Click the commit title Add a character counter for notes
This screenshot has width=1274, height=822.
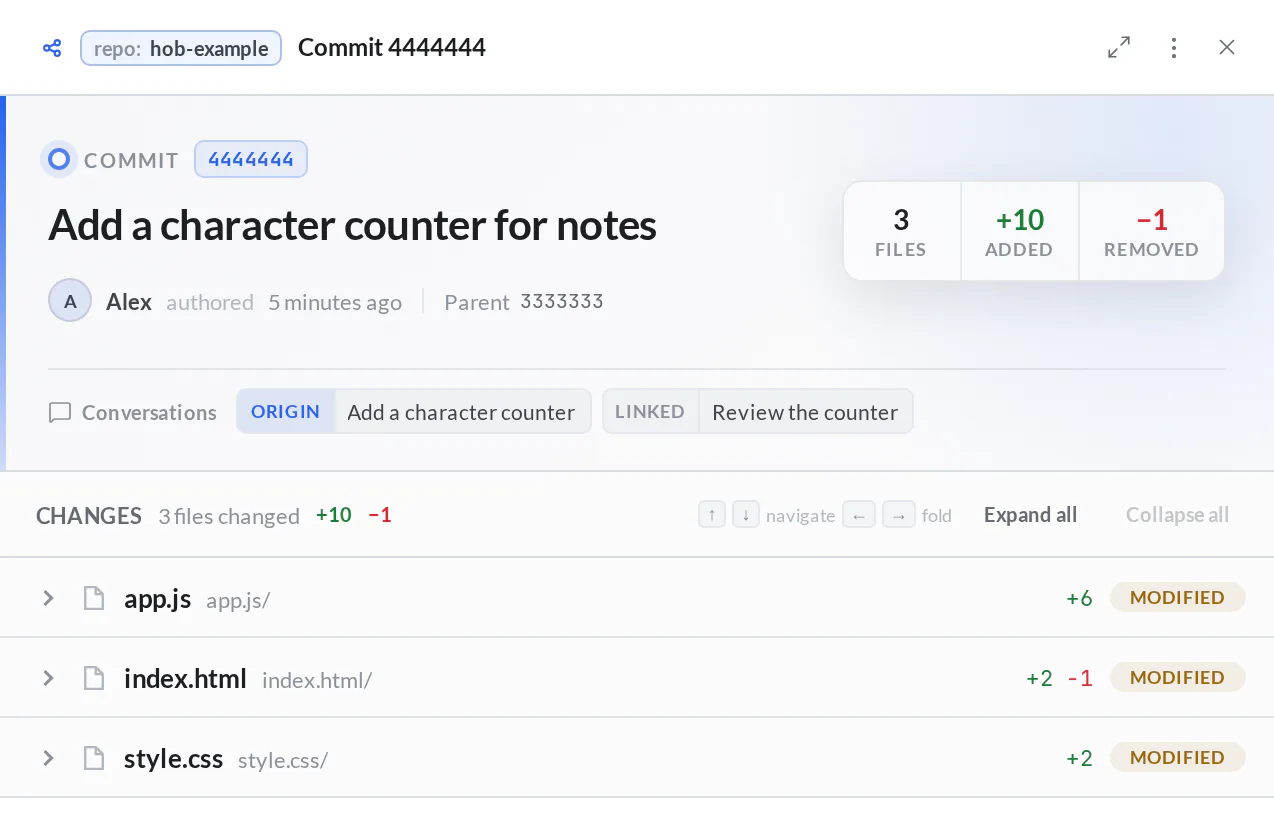(x=352, y=225)
